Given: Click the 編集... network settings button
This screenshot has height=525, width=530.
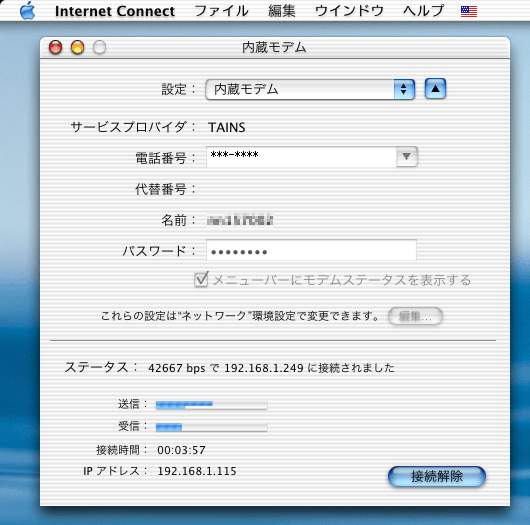Looking at the screenshot, I should click(415, 316).
